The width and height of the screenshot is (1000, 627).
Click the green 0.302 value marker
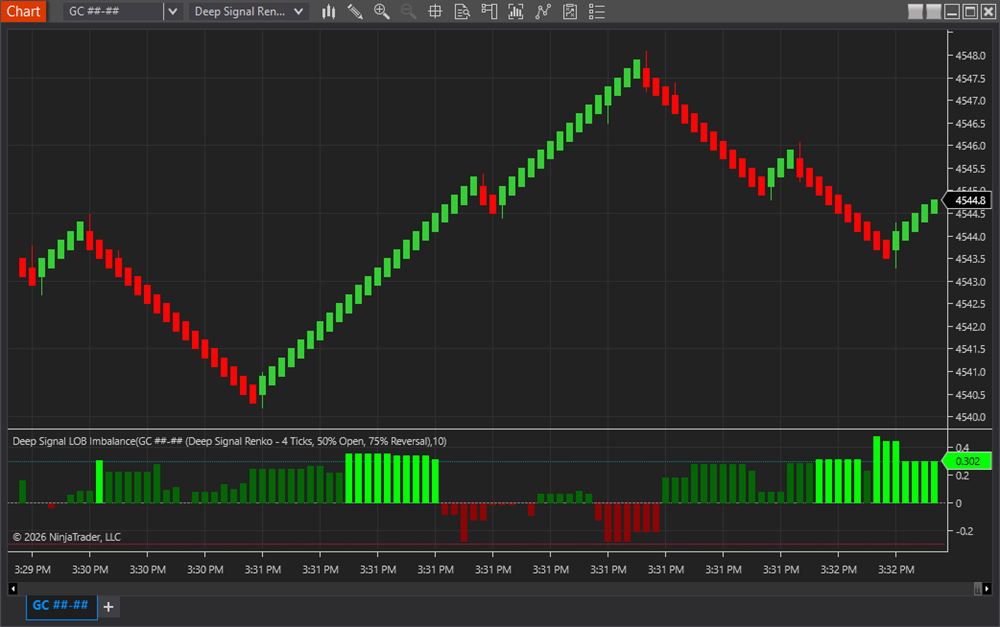pyautogui.click(x=966, y=461)
